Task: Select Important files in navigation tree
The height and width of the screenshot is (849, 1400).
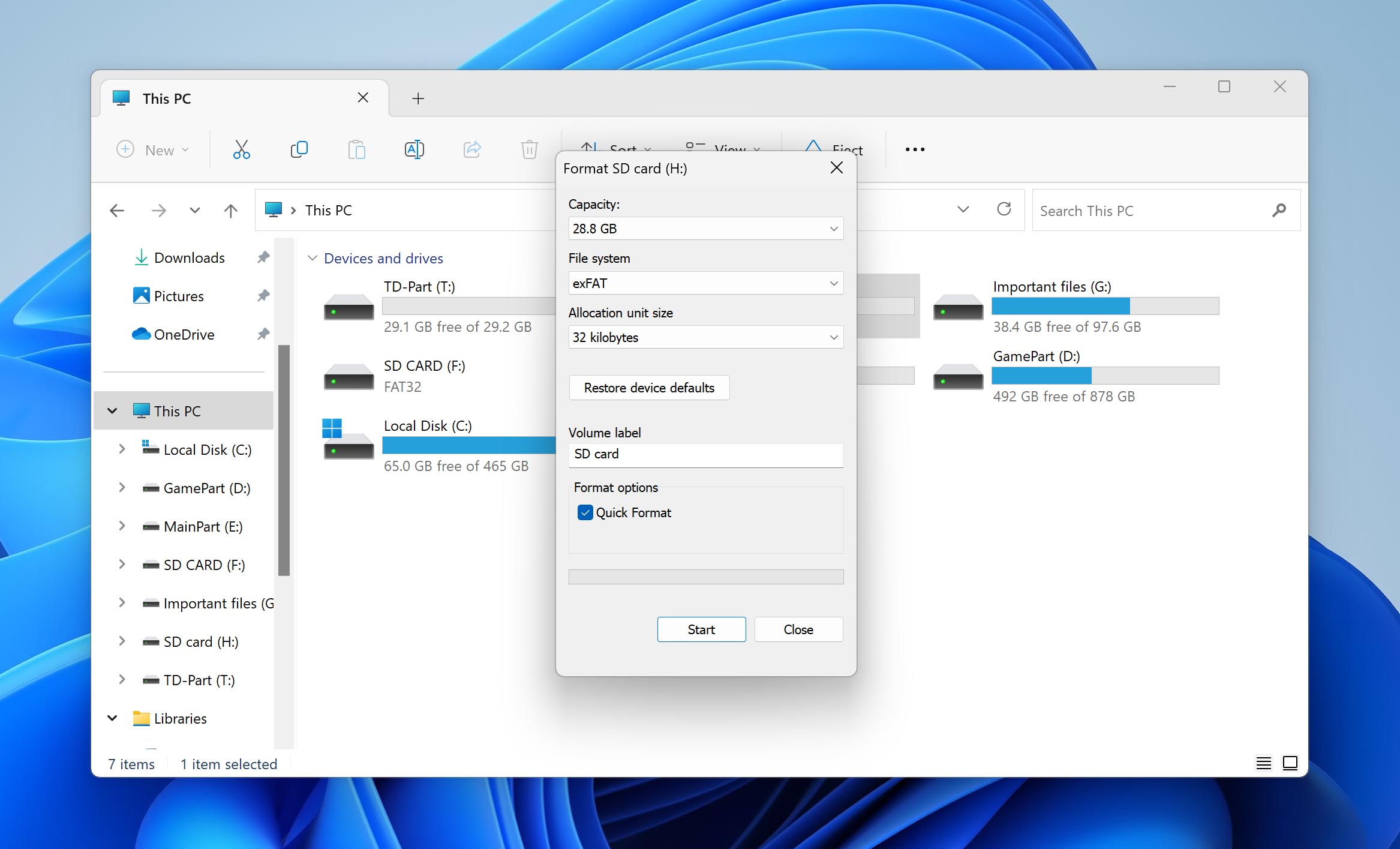Action: point(208,603)
